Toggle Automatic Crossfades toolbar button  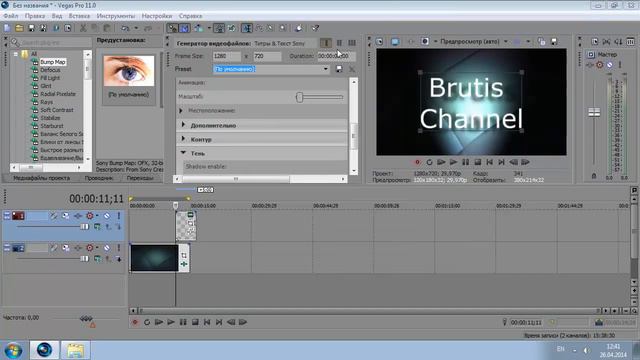184,28
